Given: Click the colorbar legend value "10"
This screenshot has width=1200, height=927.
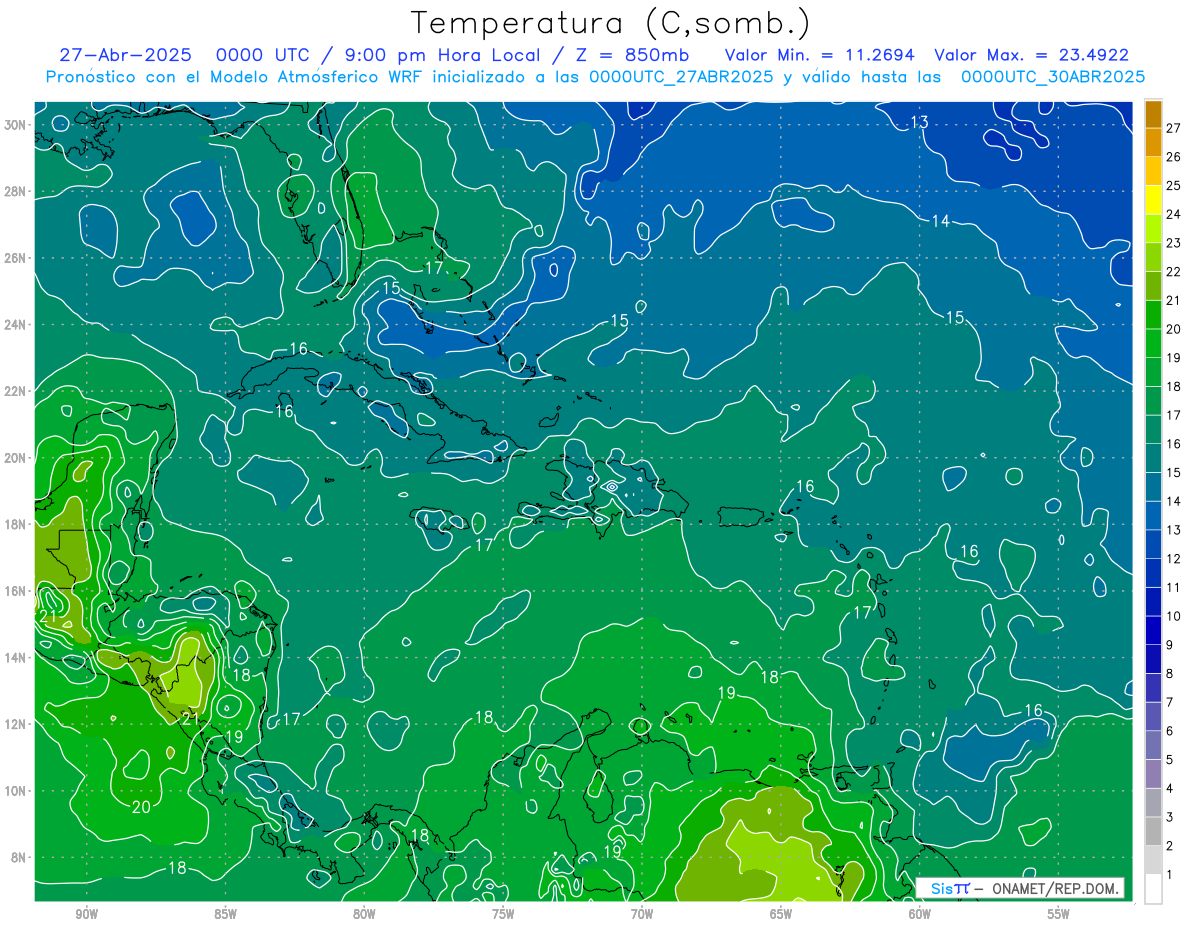Looking at the screenshot, I should (1173, 616).
